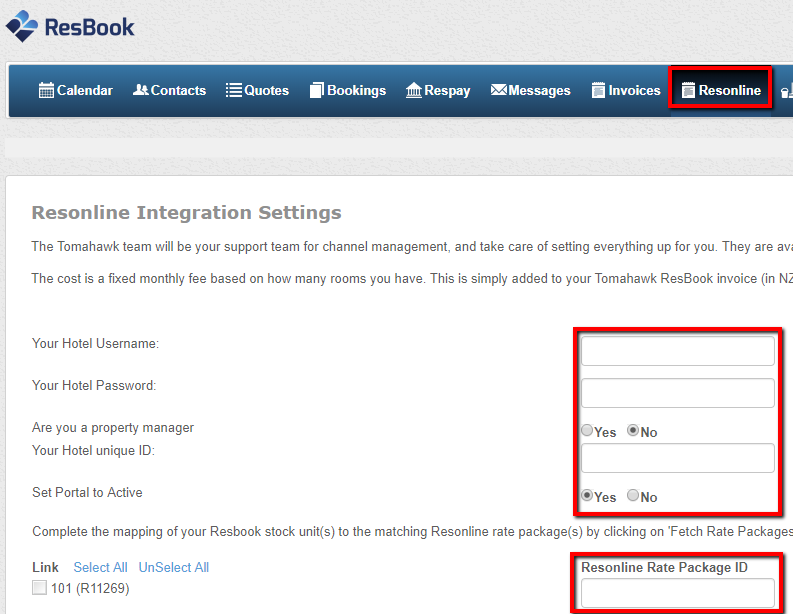
Task: Click the 'Are you a property manager' label
Action: point(113,428)
